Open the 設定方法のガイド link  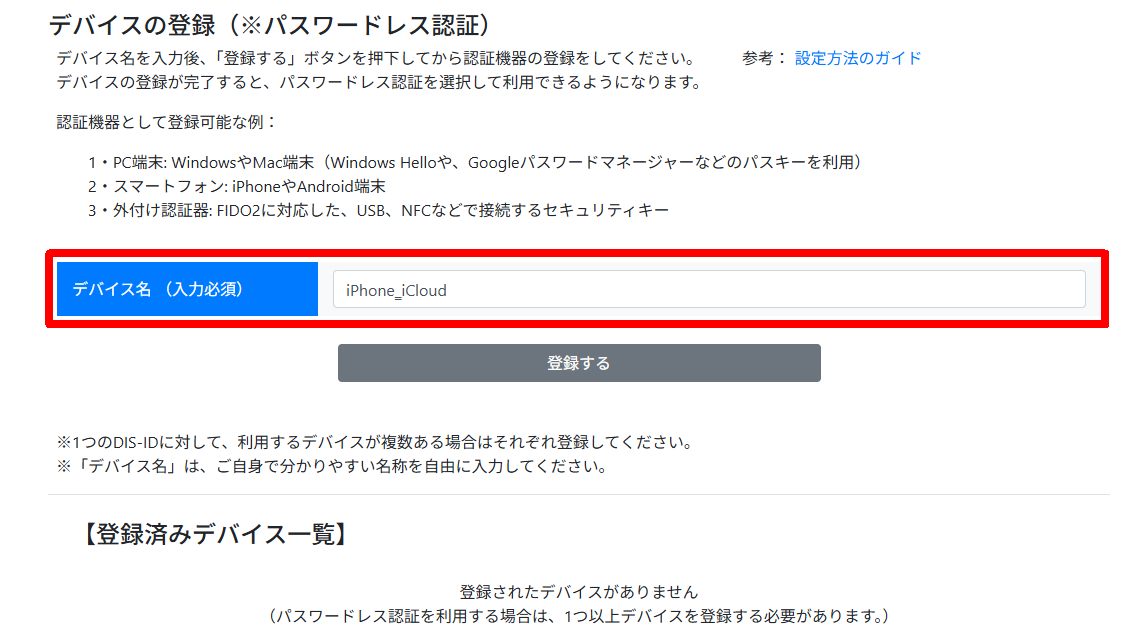[x=858, y=58]
